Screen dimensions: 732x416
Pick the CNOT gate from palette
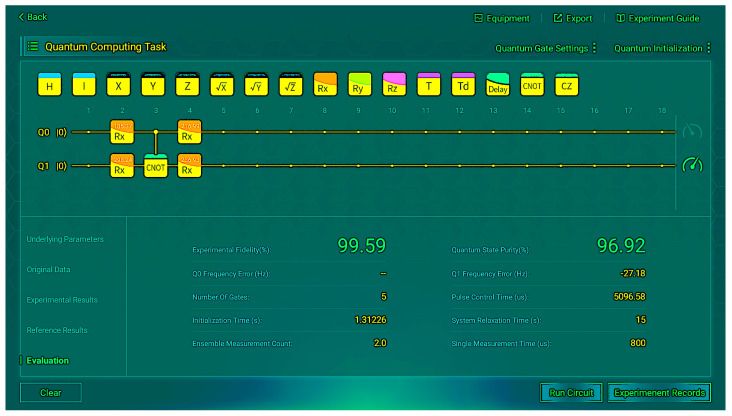[532, 85]
